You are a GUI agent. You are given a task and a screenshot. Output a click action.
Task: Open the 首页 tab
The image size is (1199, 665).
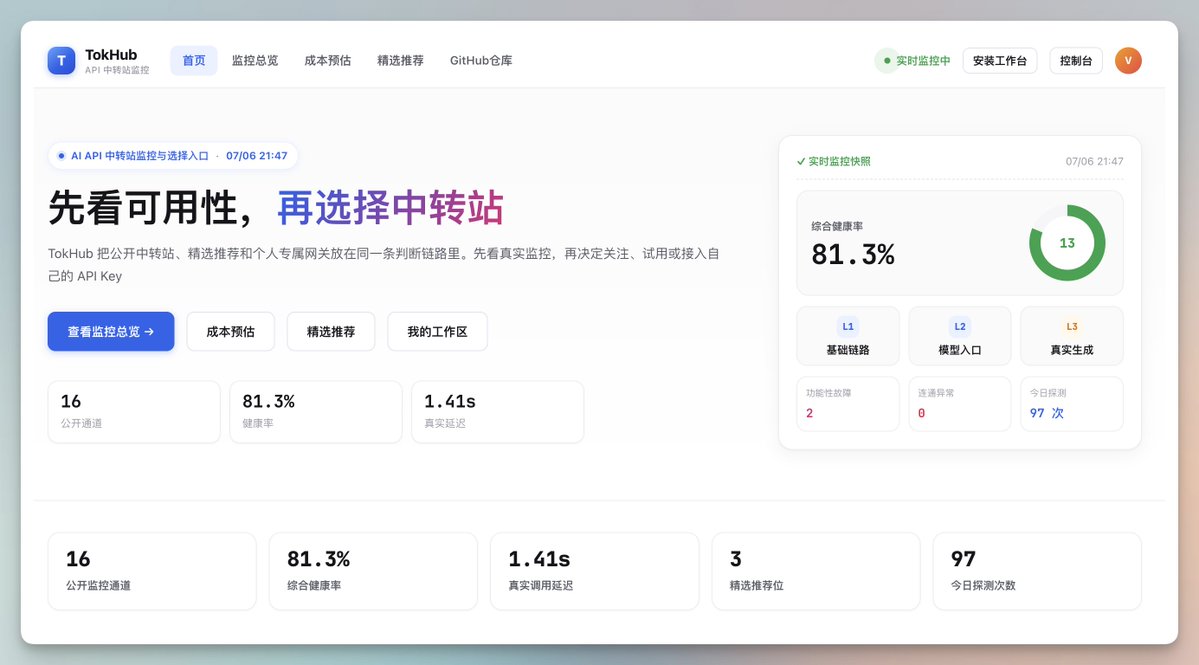193,60
